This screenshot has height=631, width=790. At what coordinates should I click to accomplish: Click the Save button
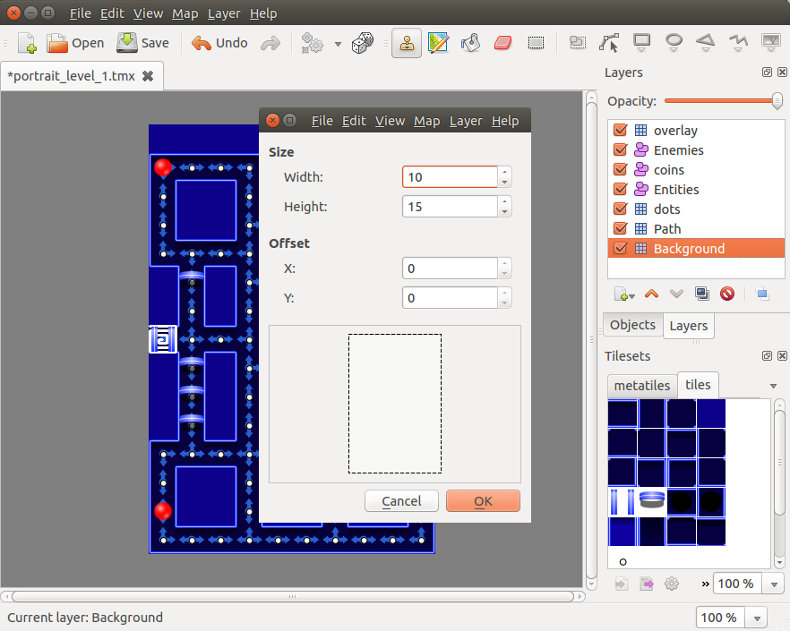pos(143,43)
